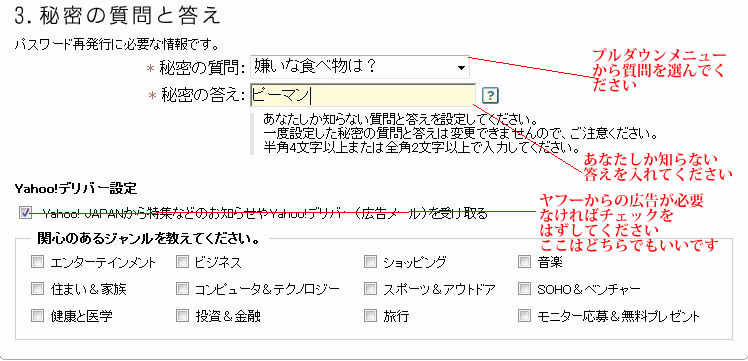The width and height of the screenshot is (748, 361).
Task: Check the モニター応募＆無料プレゼント checkbox
Action: 524,315
